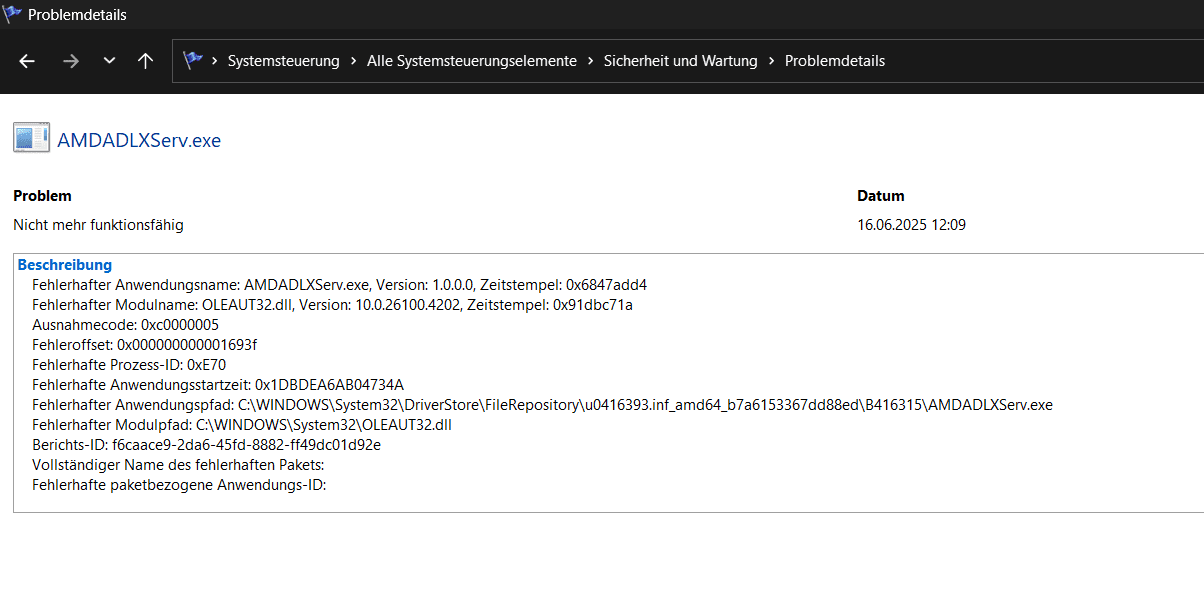The width and height of the screenshot is (1204, 600).
Task: Go to Sicherheit und Wartung breadcrumb
Action: (680, 61)
